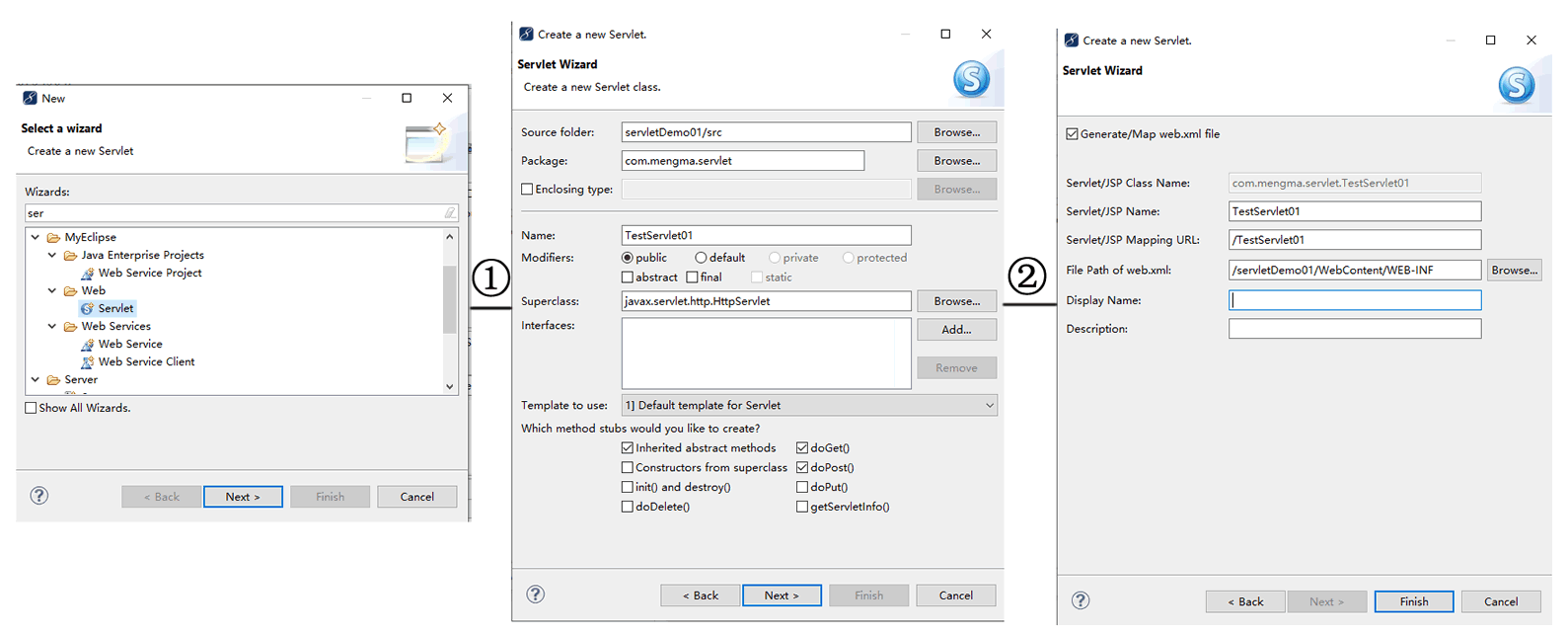The image size is (1568, 635).
Task: Enable the Show All Wizards checkbox
Action: pos(31,408)
